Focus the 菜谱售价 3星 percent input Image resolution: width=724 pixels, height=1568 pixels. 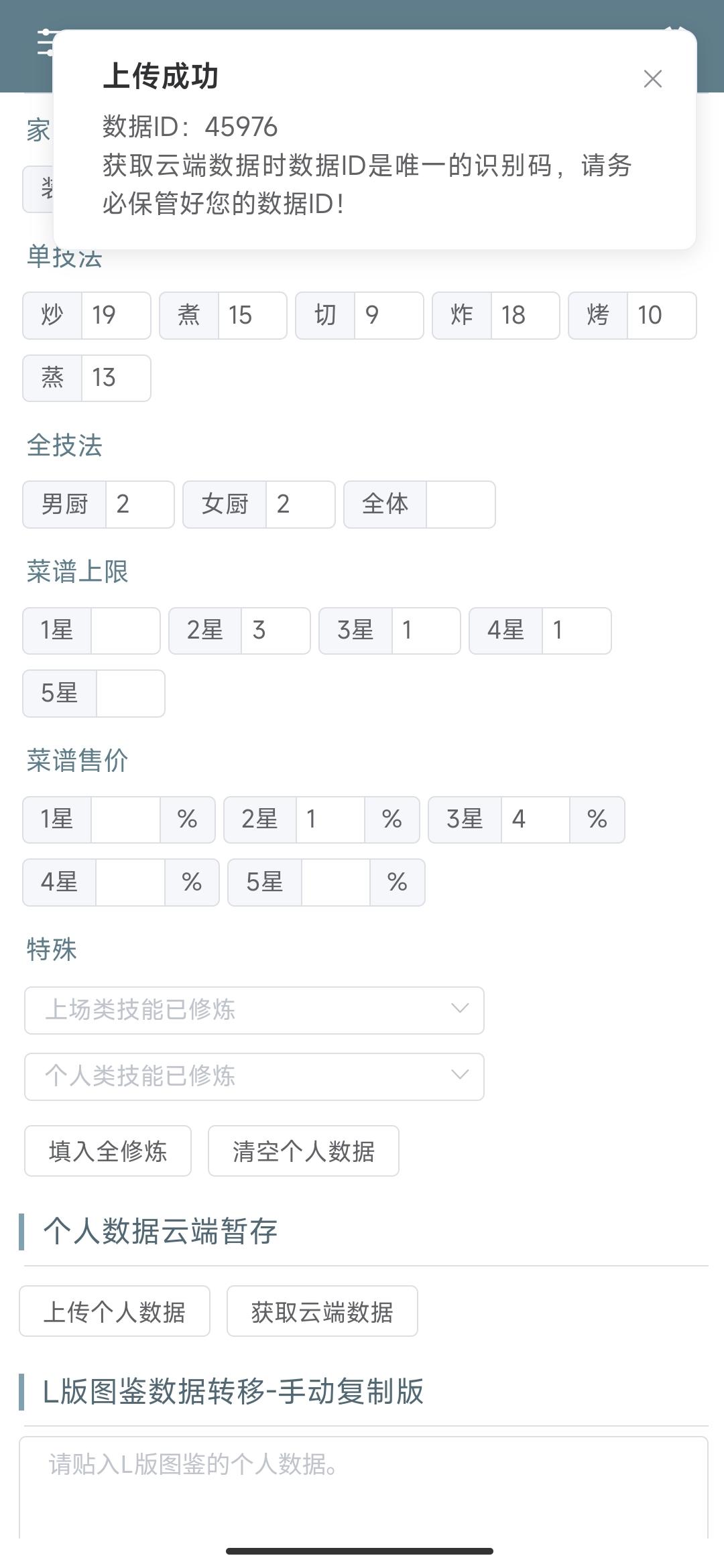[x=535, y=820]
